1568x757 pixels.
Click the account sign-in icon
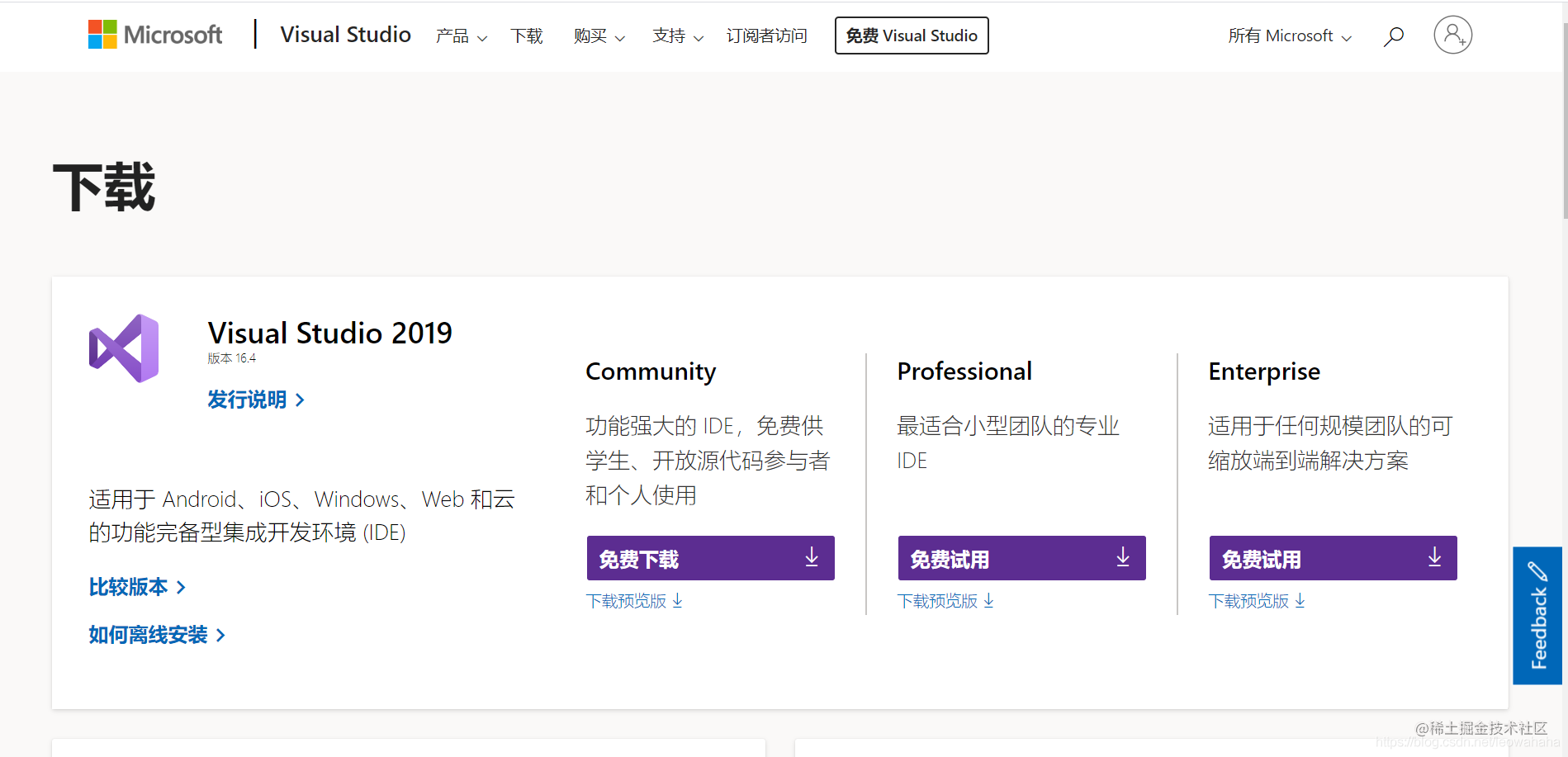(x=1452, y=35)
